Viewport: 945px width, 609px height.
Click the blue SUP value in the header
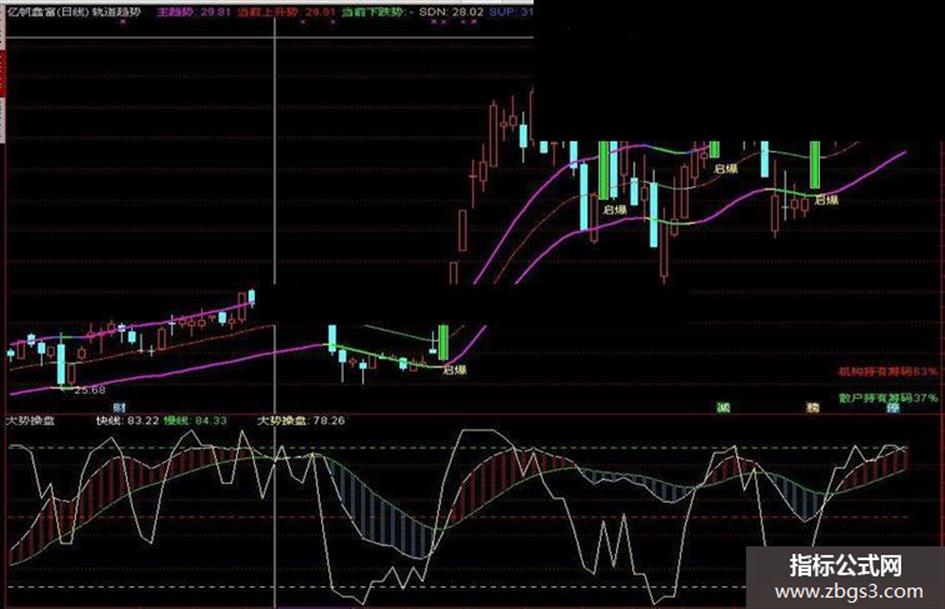click(510, 11)
